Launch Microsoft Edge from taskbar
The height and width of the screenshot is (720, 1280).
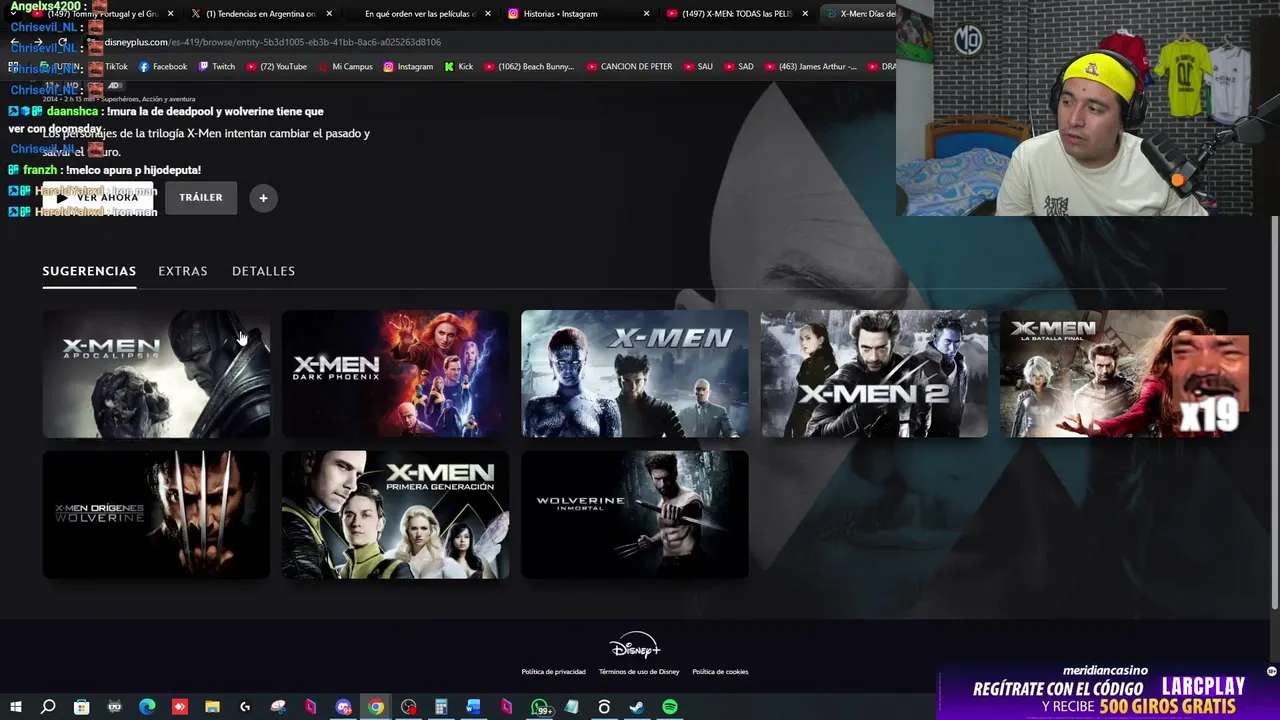tap(147, 707)
